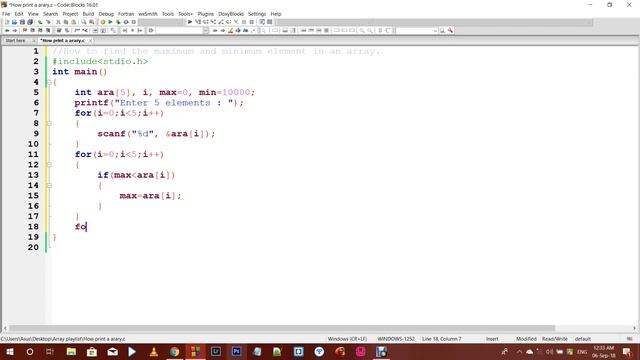This screenshot has height=360, width=640.
Task: Open the Debugging windows icon
Action: click(x=262, y=22)
